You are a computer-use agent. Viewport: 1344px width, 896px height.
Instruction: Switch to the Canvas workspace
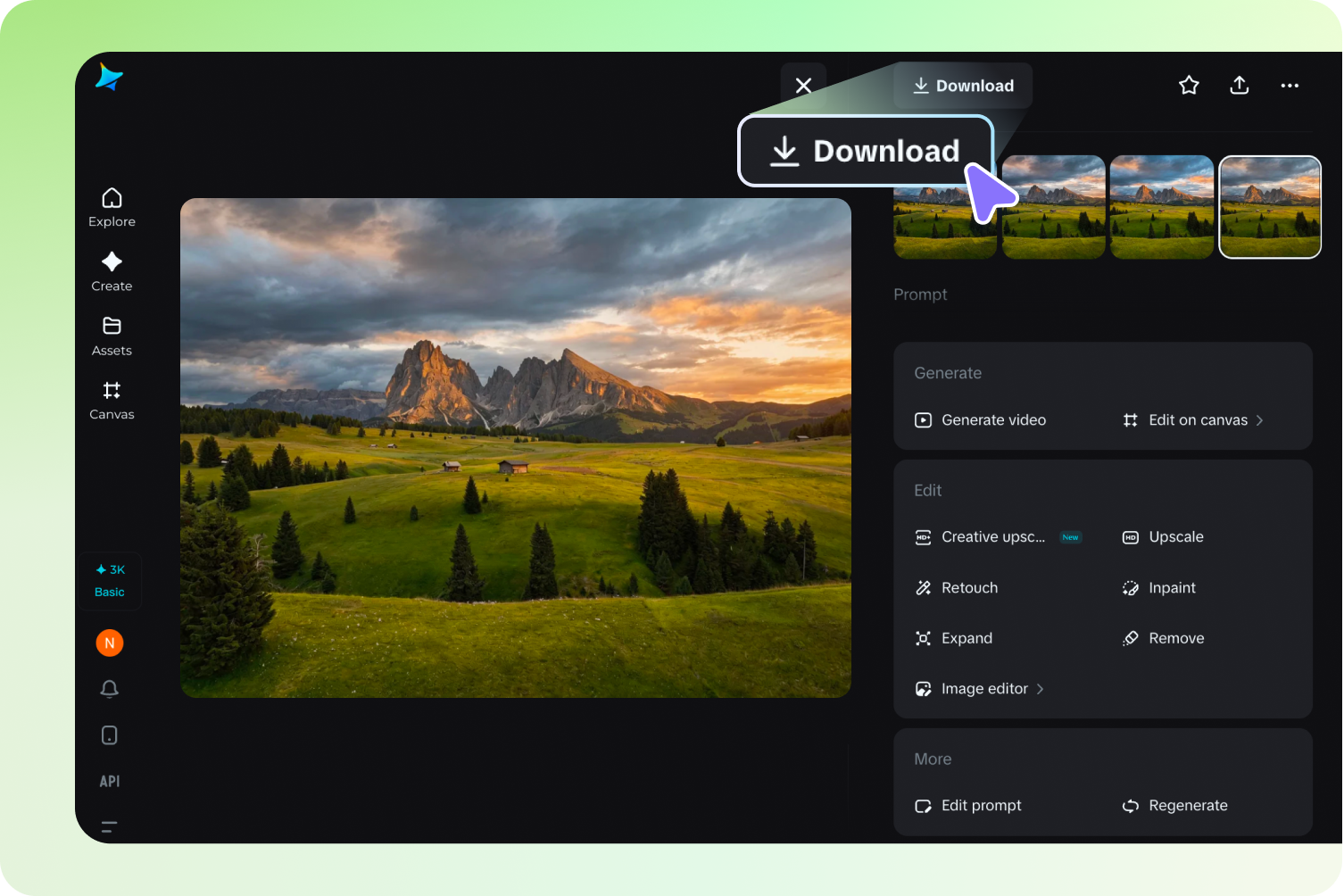[x=111, y=400]
